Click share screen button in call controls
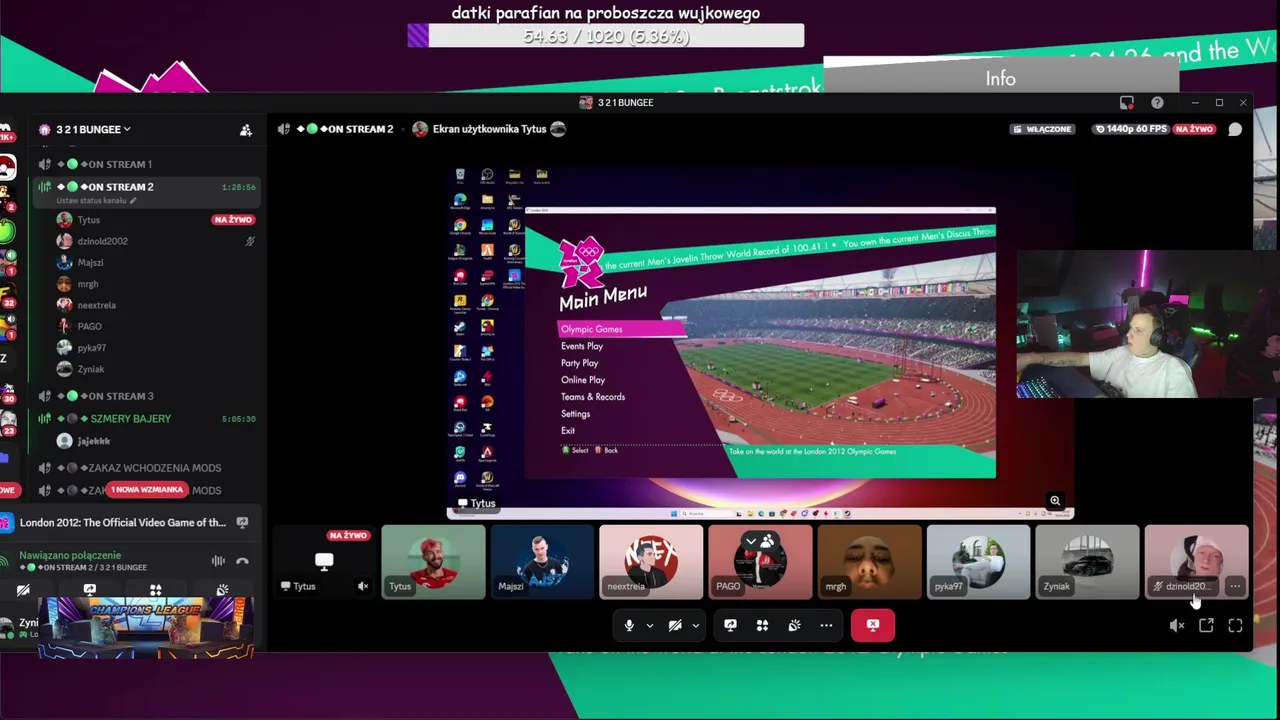Screen dimensions: 1280x720 tap(730, 625)
